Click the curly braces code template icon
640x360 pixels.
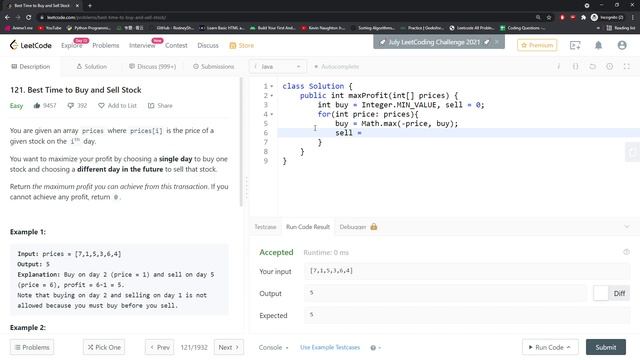576,67
